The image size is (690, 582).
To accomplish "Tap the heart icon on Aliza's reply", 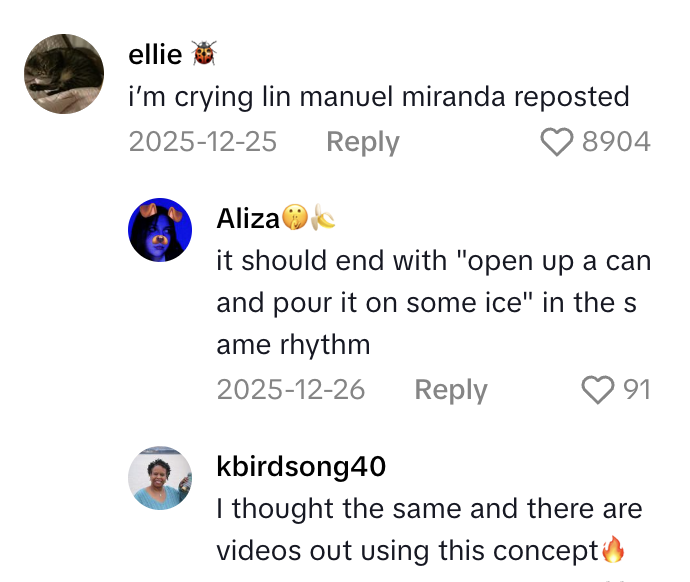I will pyautogui.click(x=598, y=390).
